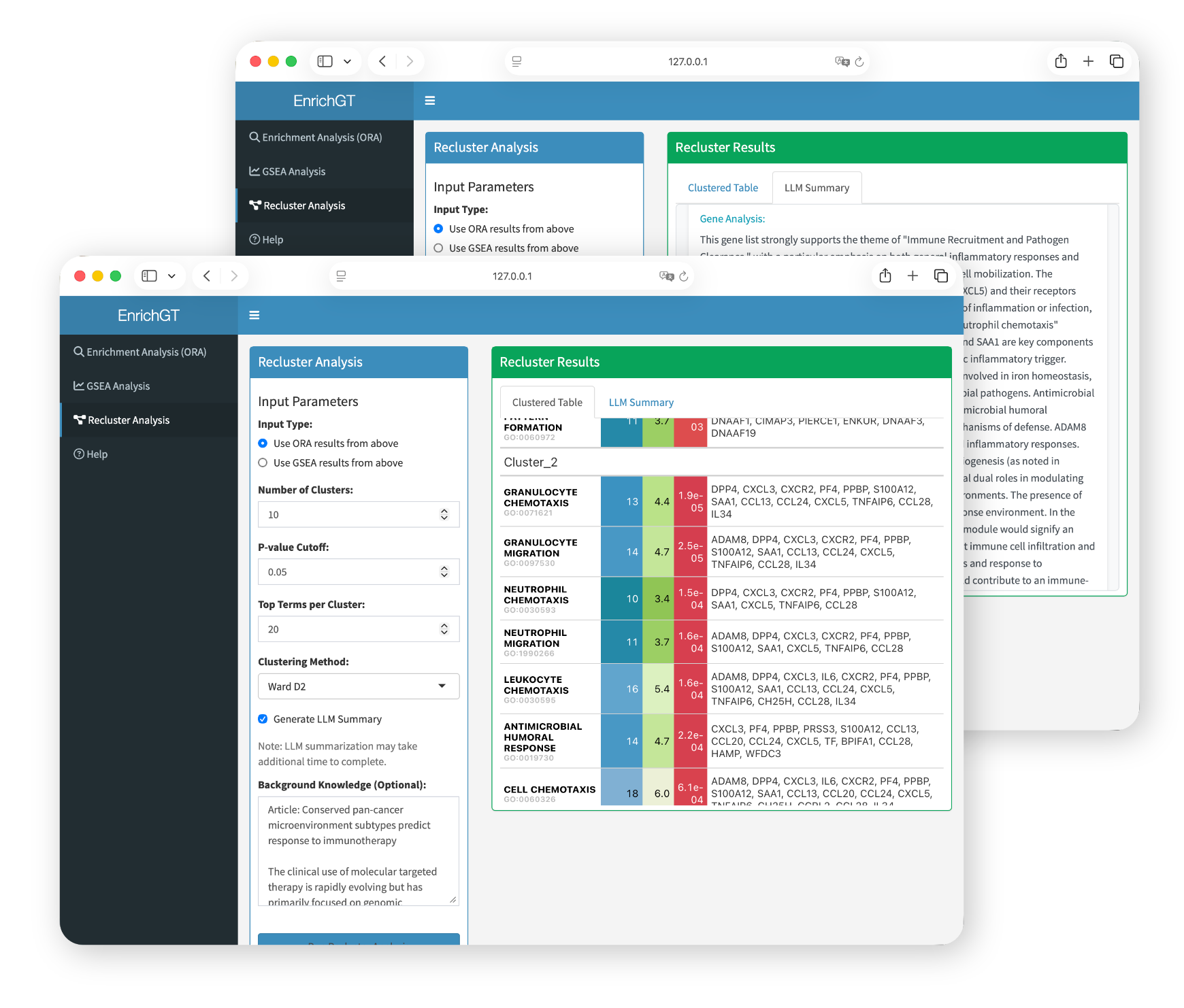Open the Clustering Method dropdown showing Ward D2
The width and height of the screenshot is (1184, 1008).
click(x=358, y=686)
